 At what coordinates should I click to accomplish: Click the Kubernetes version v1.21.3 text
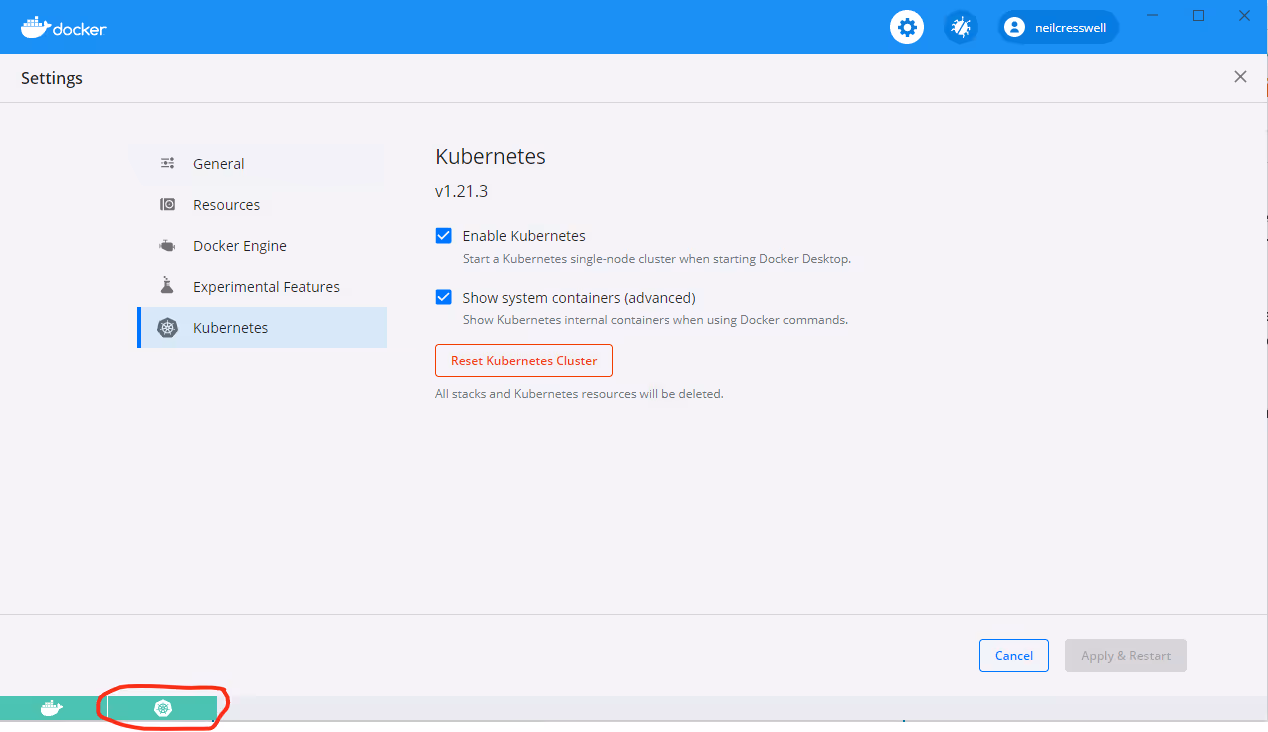pos(461,191)
